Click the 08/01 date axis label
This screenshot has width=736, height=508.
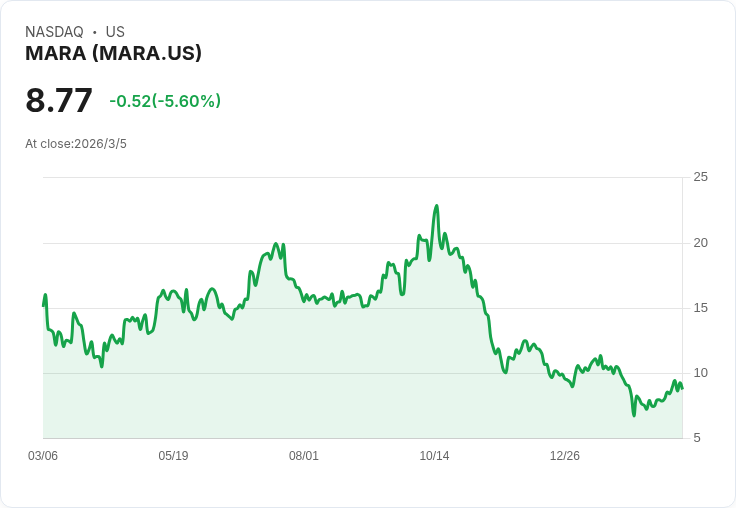pos(304,456)
